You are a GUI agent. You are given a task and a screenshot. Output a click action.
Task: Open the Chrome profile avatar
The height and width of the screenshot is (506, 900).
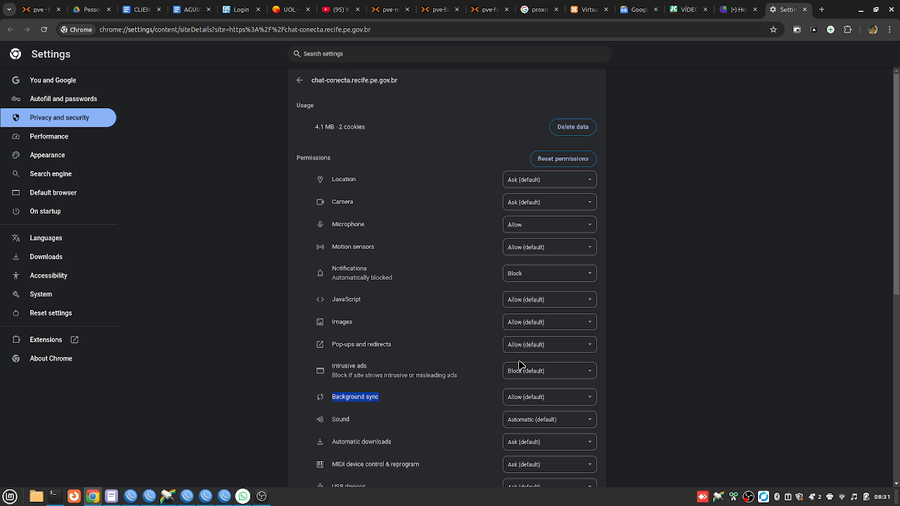click(872, 29)
